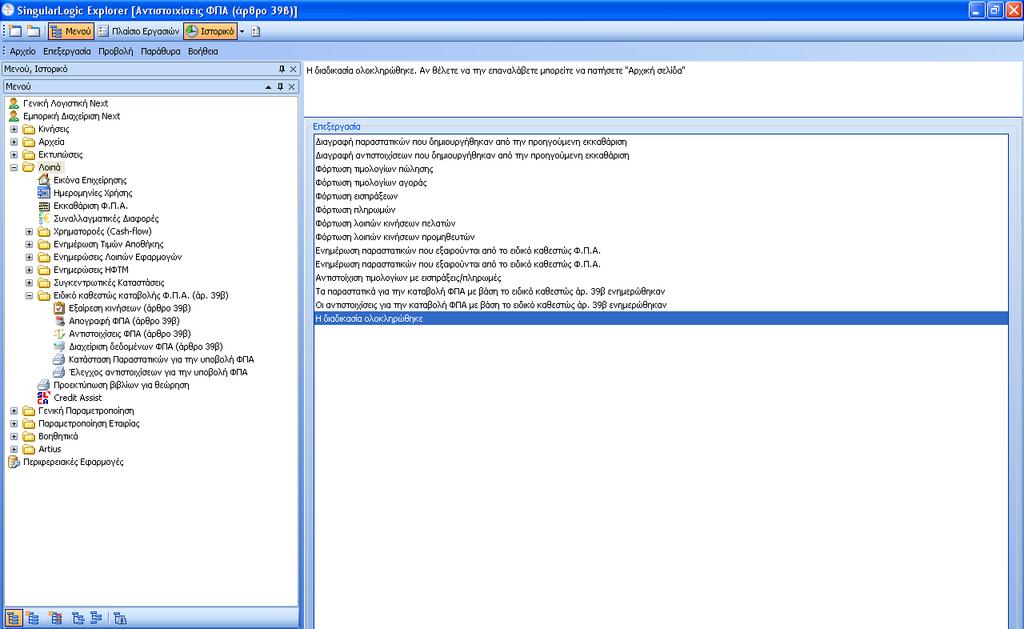
Task: Open the Επεξεργασία menu
Action: pyautogui.click(x=67, y=51)
